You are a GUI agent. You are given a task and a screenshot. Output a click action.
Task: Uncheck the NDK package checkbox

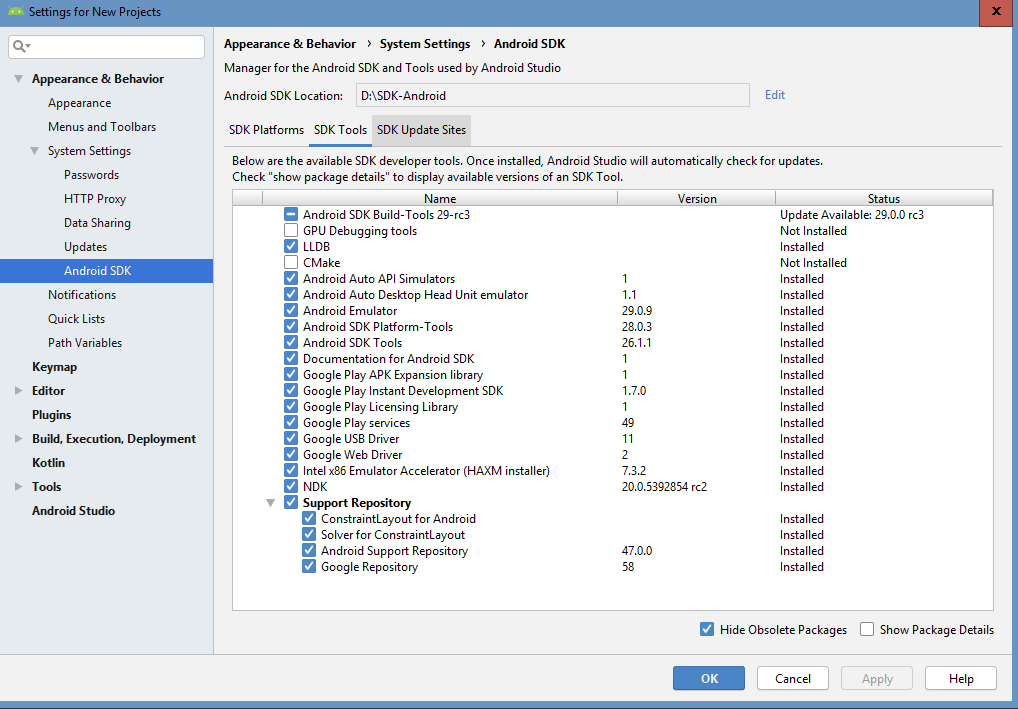click(x=291, y=487)
